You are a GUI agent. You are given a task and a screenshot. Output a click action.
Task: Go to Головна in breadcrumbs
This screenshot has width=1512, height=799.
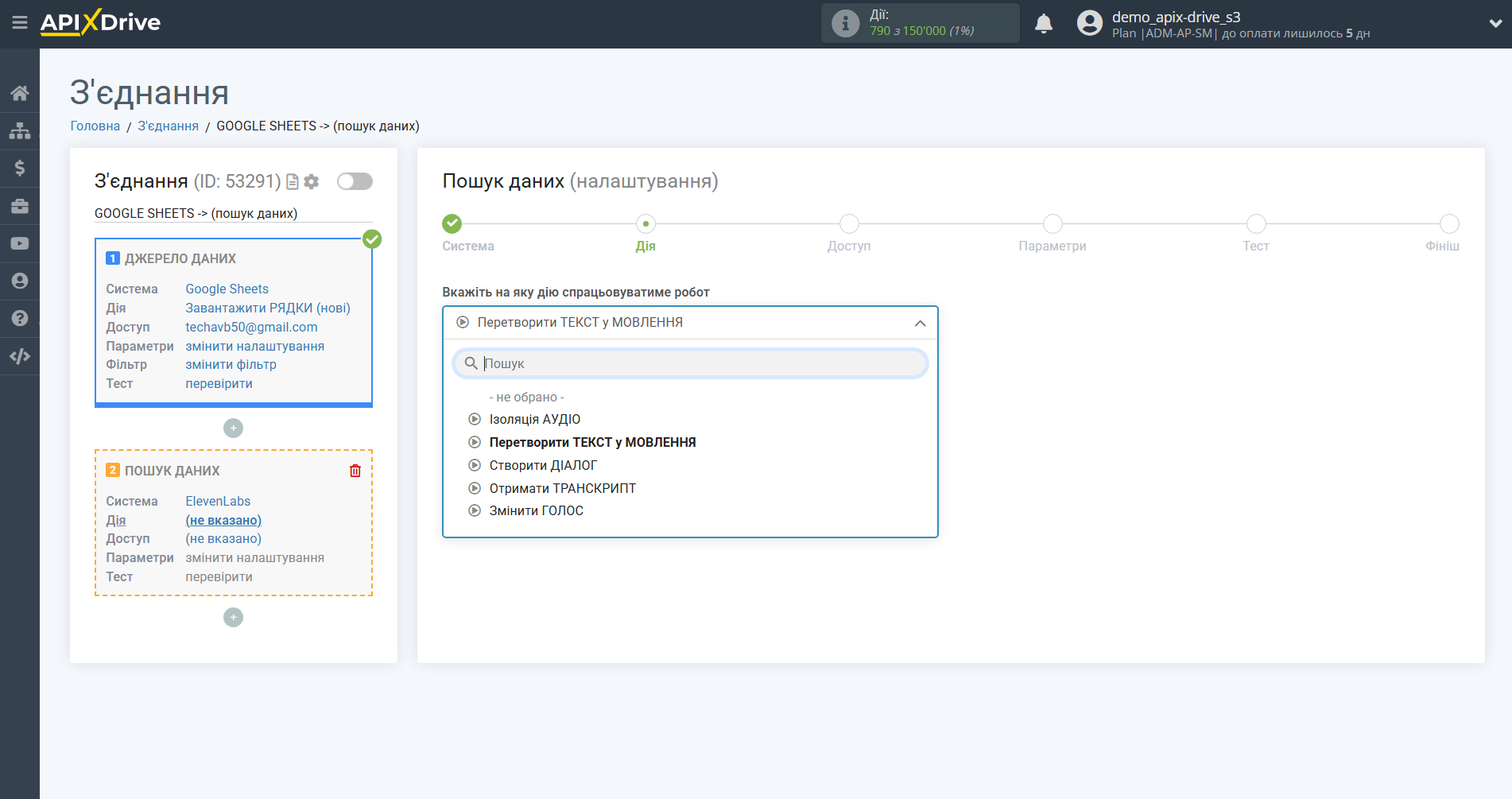pos(95,126)
